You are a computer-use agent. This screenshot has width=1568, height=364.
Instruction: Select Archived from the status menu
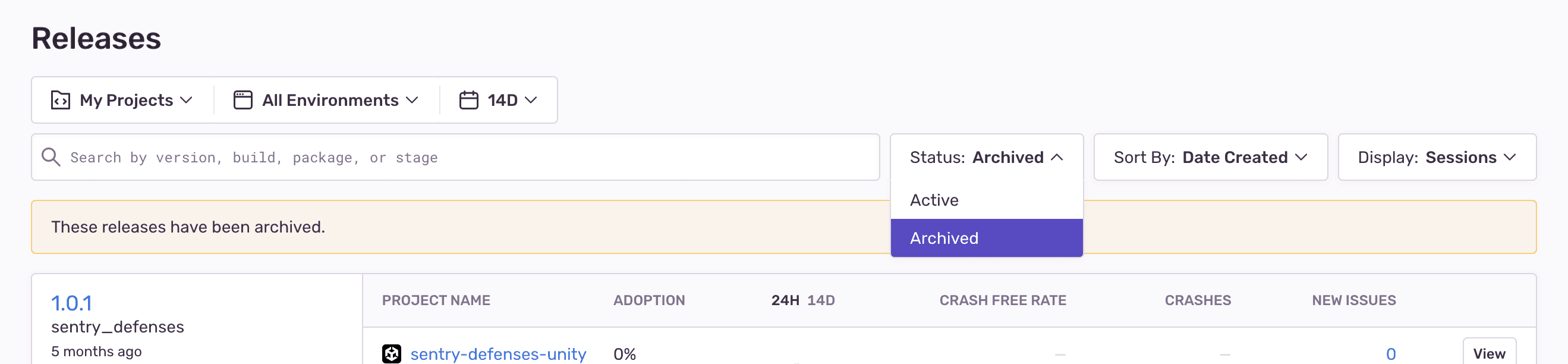[x=943, y=237]
